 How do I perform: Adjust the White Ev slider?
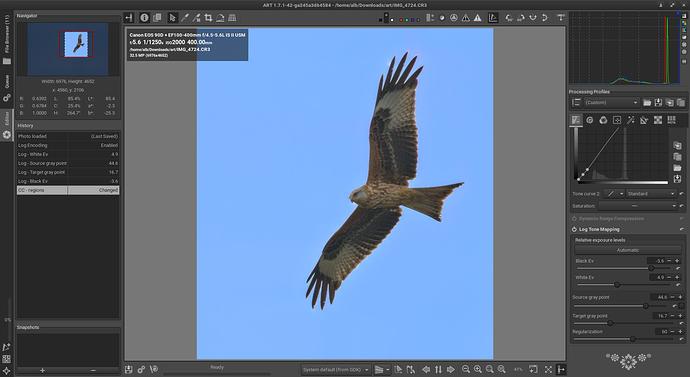click(x=625, y=285)
